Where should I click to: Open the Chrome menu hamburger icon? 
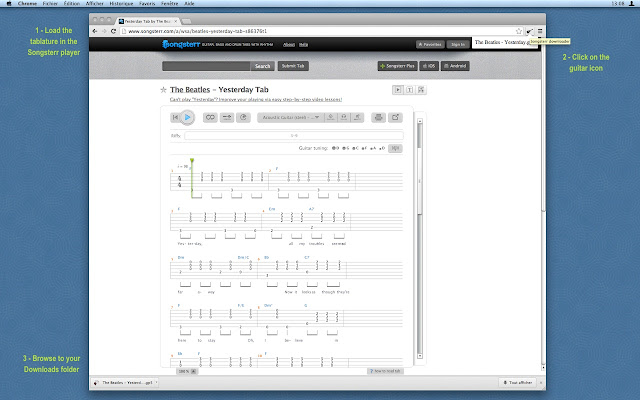[x=540, y=31]
